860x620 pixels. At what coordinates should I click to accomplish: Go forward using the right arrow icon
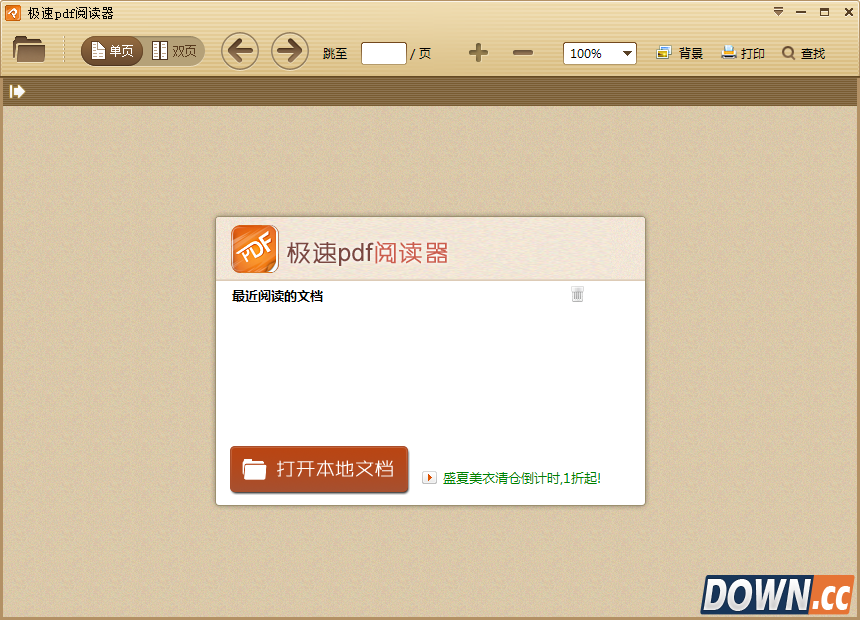(x=289, y=51)
